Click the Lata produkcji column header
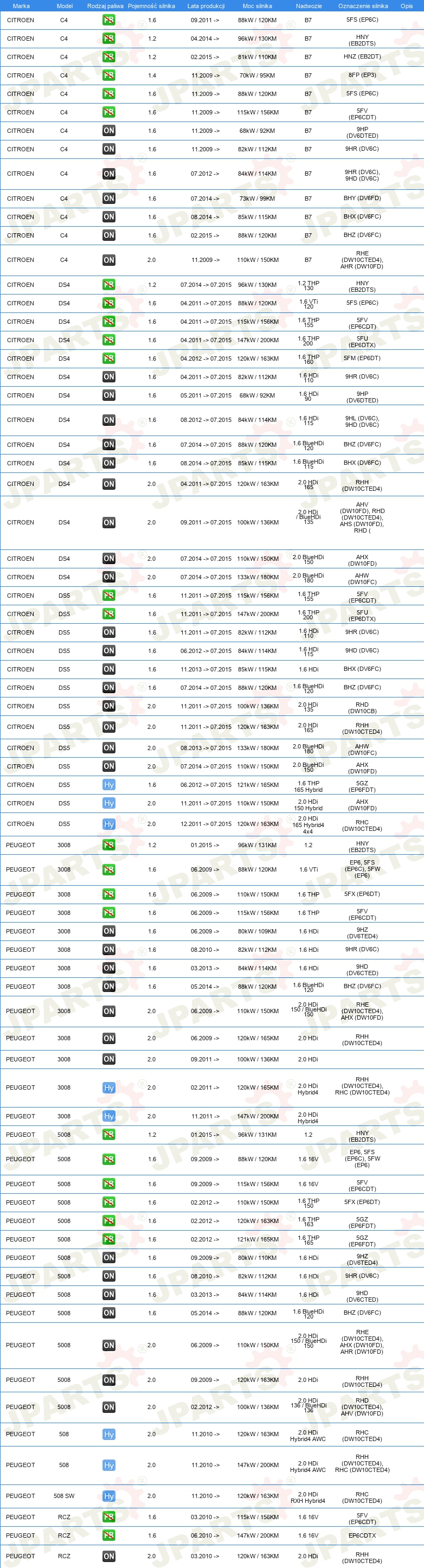Viewport: 424px width, 1568px height. (205, 6)
